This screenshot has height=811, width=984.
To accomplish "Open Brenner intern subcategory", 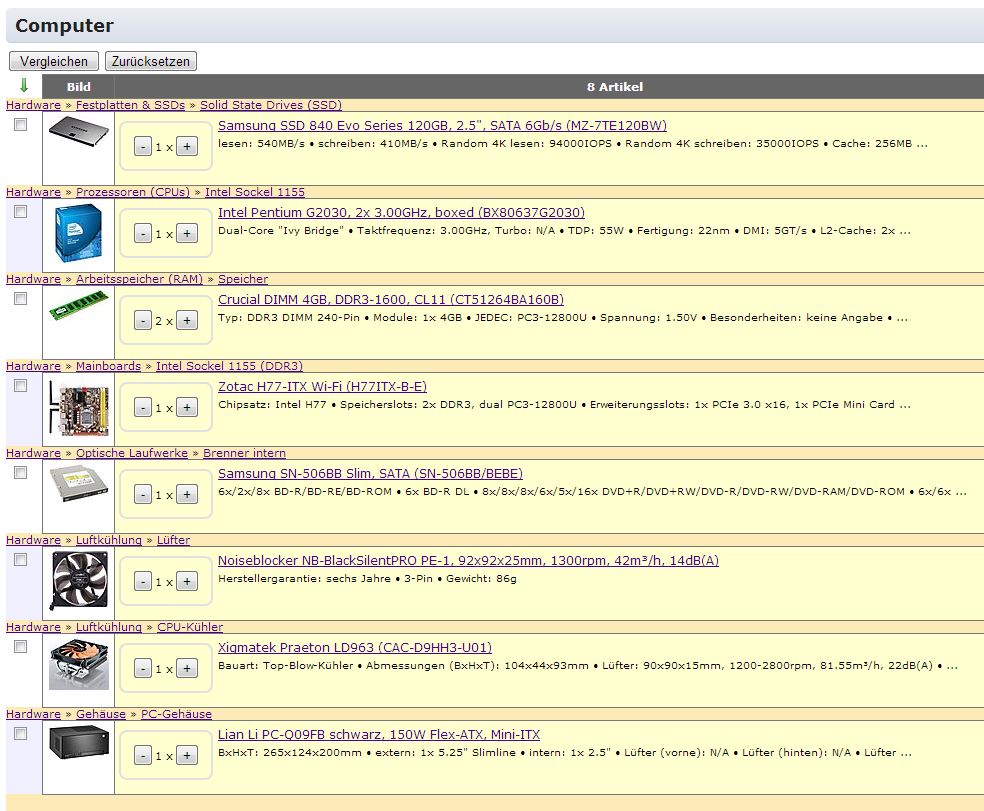I will (244, 453).
